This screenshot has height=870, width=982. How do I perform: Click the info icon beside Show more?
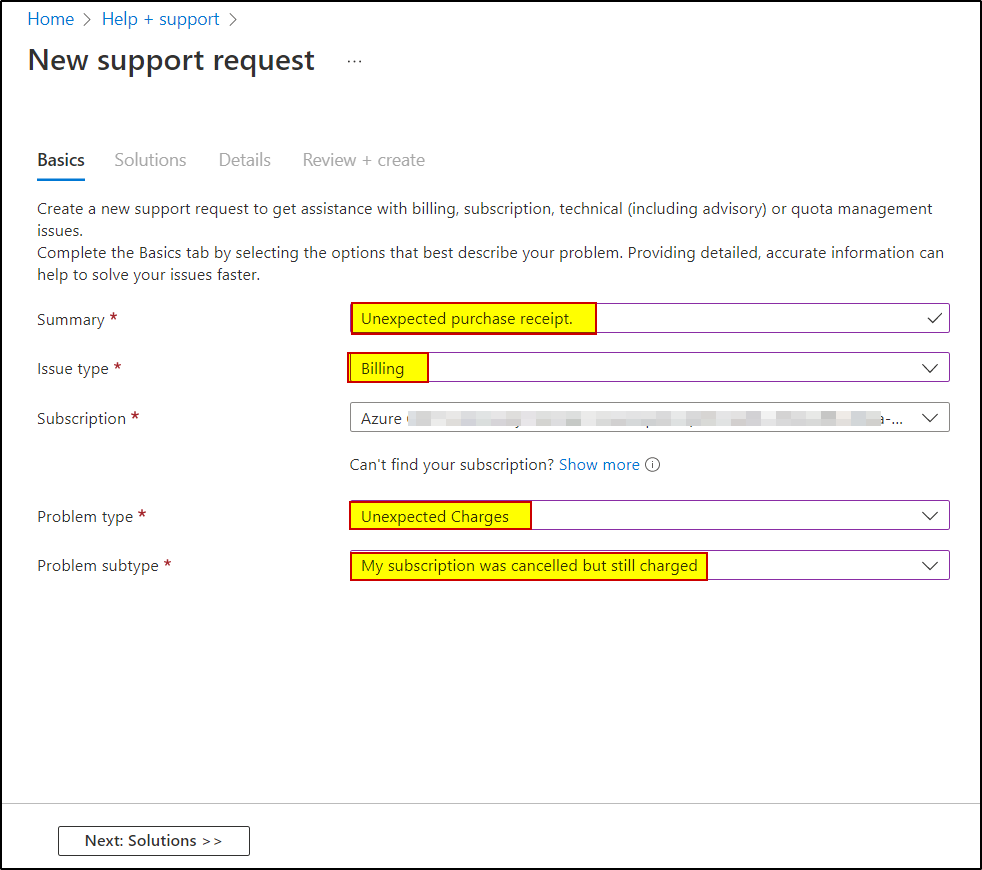pos(652,464)
